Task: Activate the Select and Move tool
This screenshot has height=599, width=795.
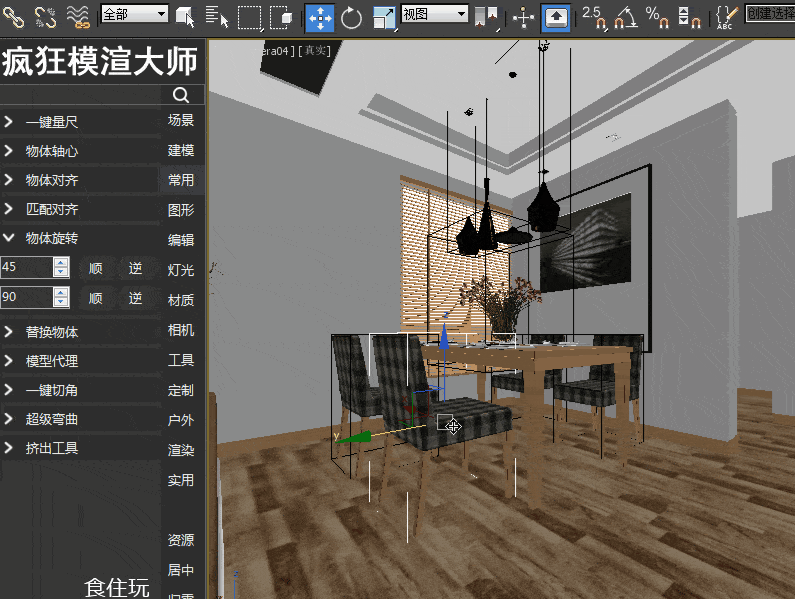Action: click(320, 18)
